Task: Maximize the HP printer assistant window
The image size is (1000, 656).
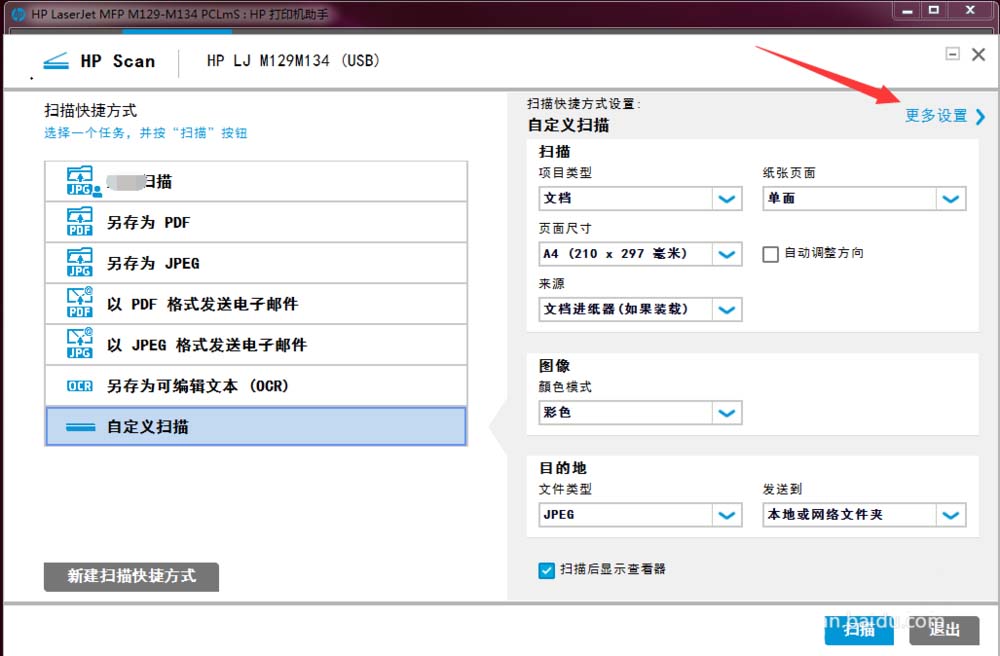Action: pos(934,11)
